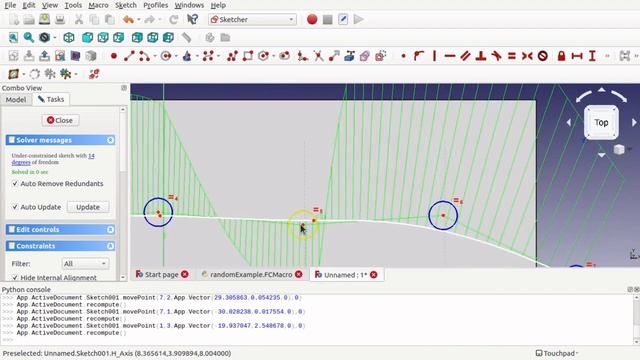
Task: Apply Perpendicular constraint
Action: point(481,56)
